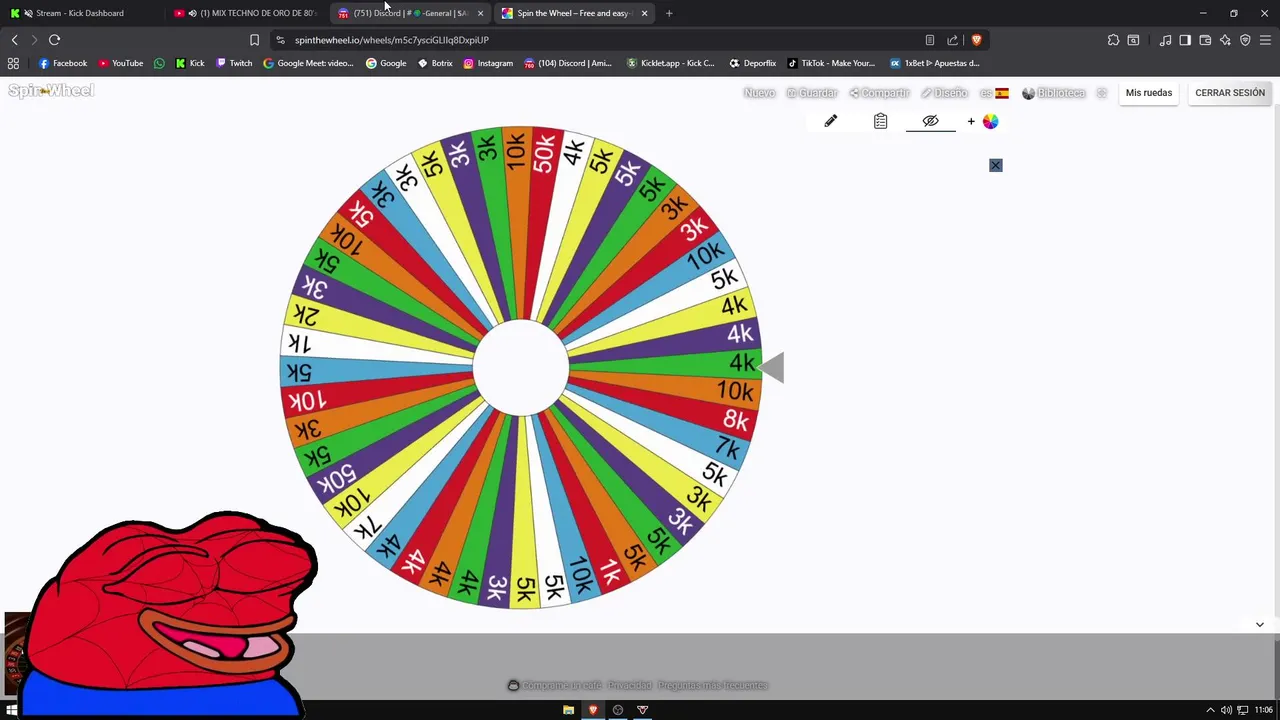Screen dimensions: 1280x720
Task: Click Cómprame un café footer link
Action: click(x=555, y=685)
